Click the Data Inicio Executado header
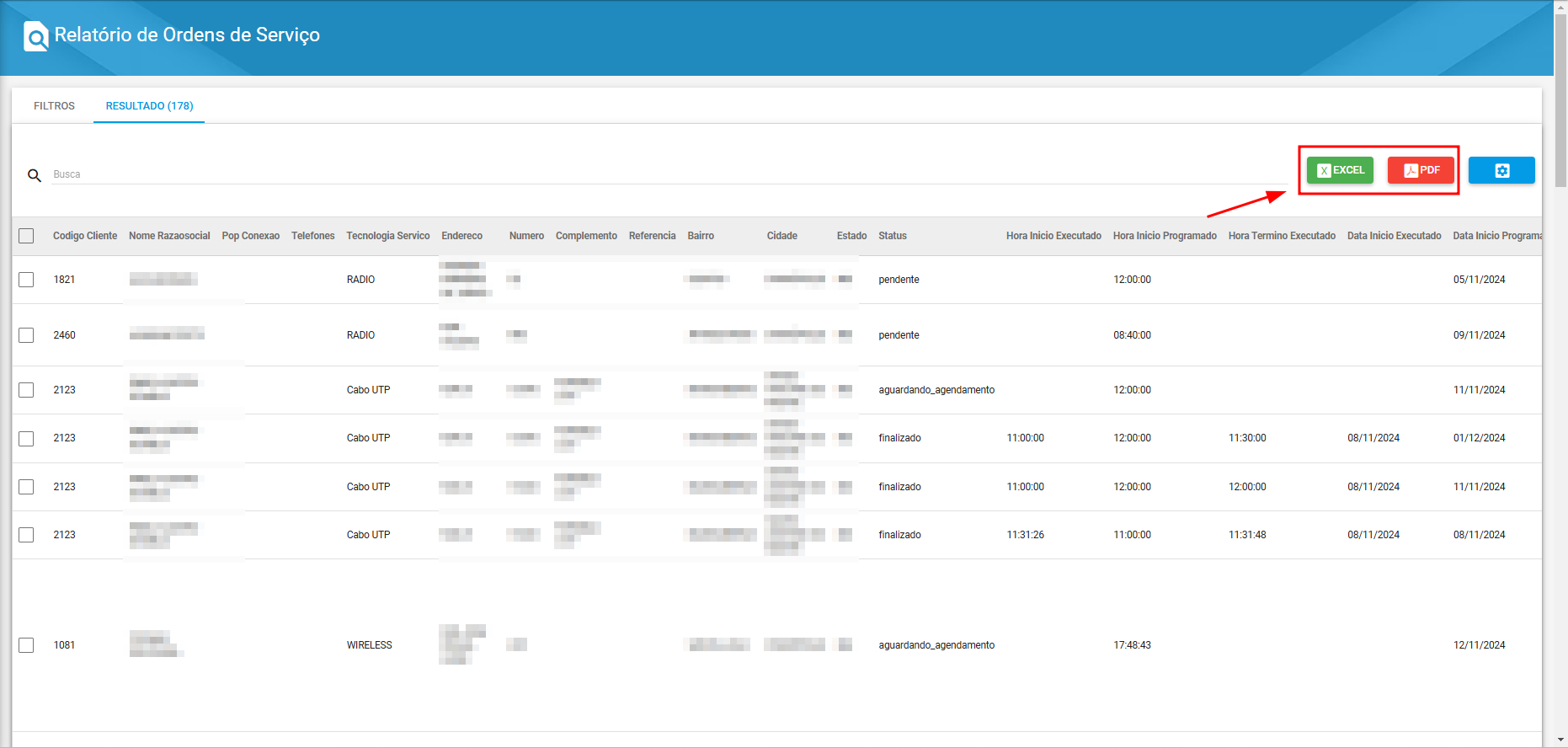Viewport: 1568px width, 748px height. (1394, 236)
